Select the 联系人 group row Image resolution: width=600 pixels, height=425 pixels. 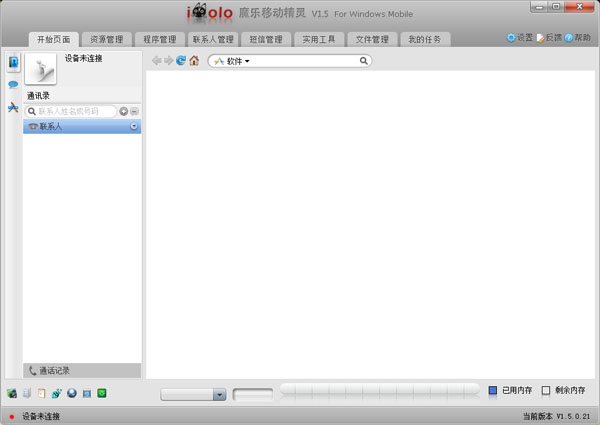tap(82, 126)
